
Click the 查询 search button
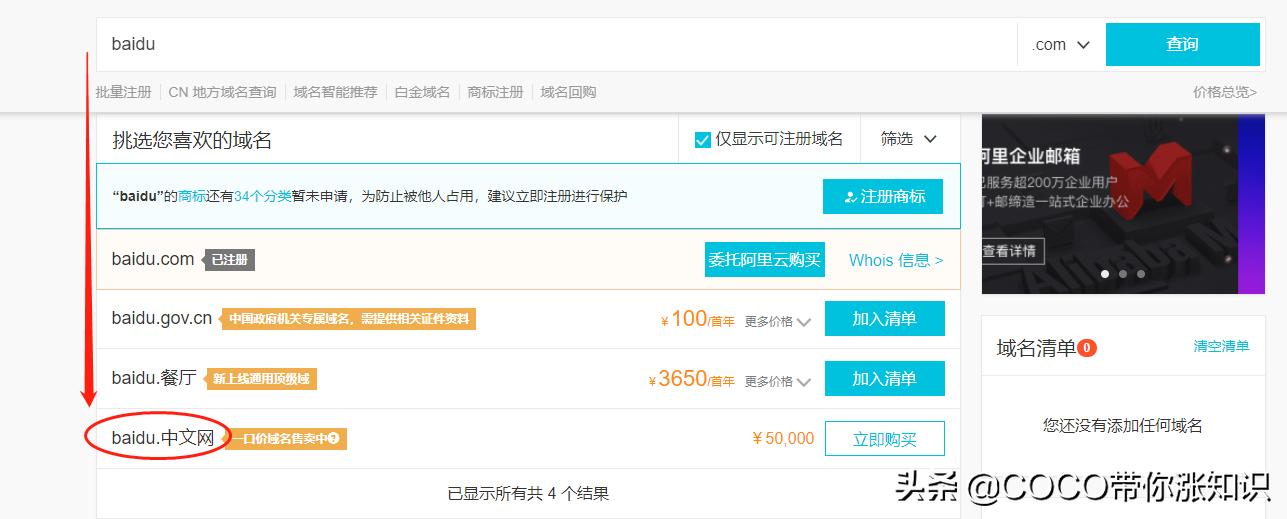click(x=1182, y=44)
